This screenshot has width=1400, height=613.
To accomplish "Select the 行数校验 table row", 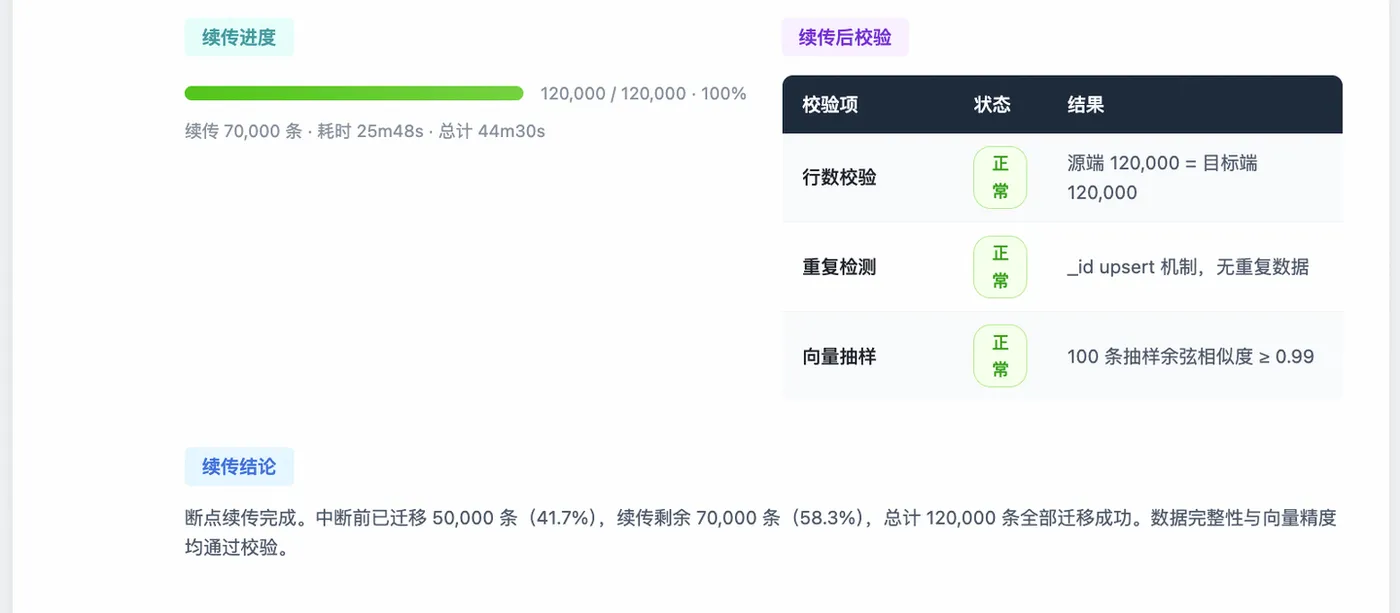I will [1062, 178].
